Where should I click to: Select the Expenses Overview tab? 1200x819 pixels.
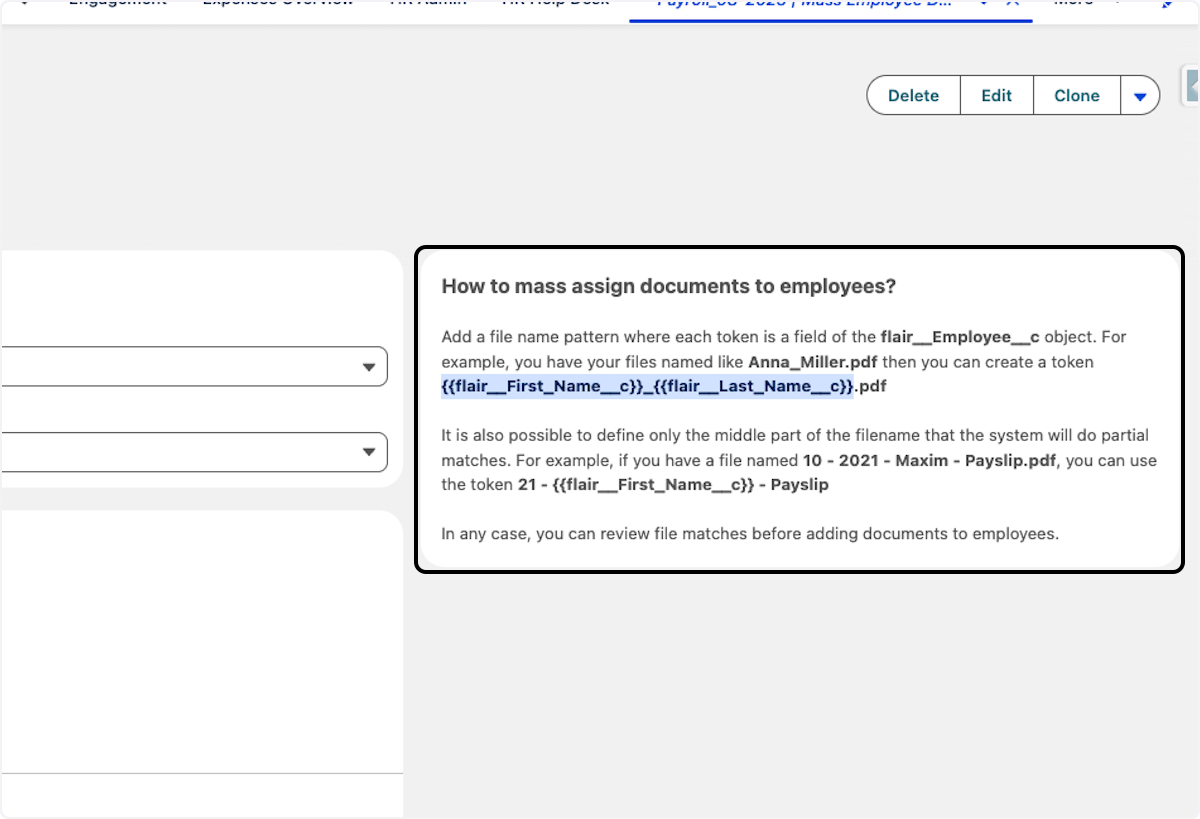[x=277, y=3]
